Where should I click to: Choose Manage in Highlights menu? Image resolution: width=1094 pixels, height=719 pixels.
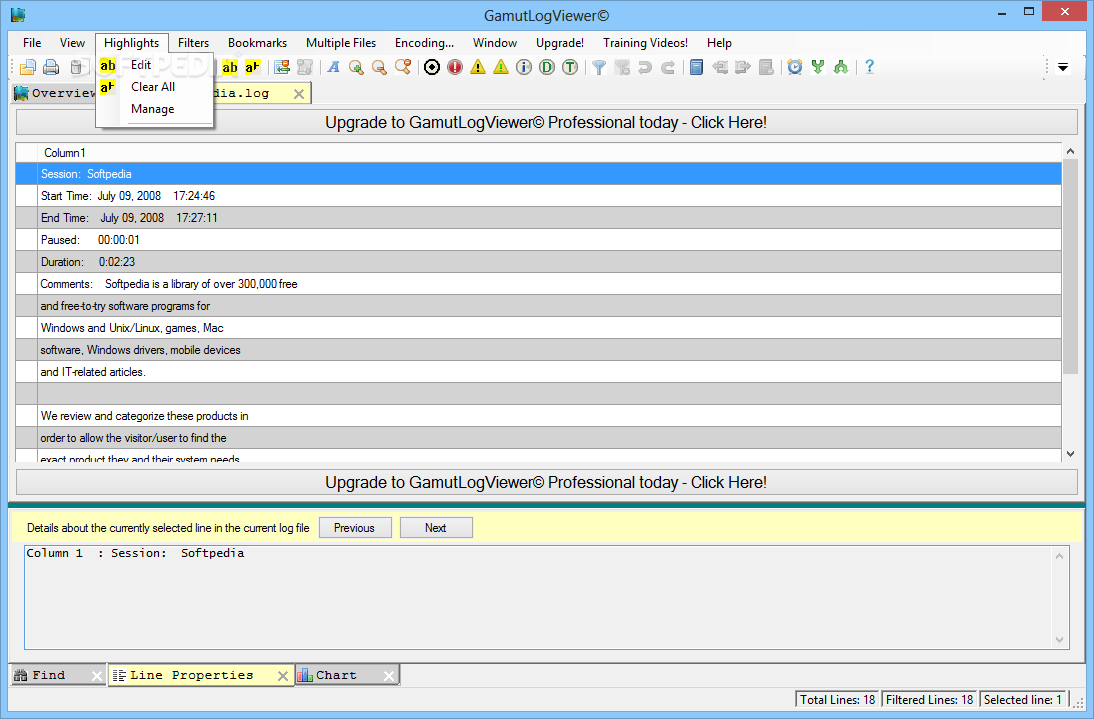[x=154, y=109]
